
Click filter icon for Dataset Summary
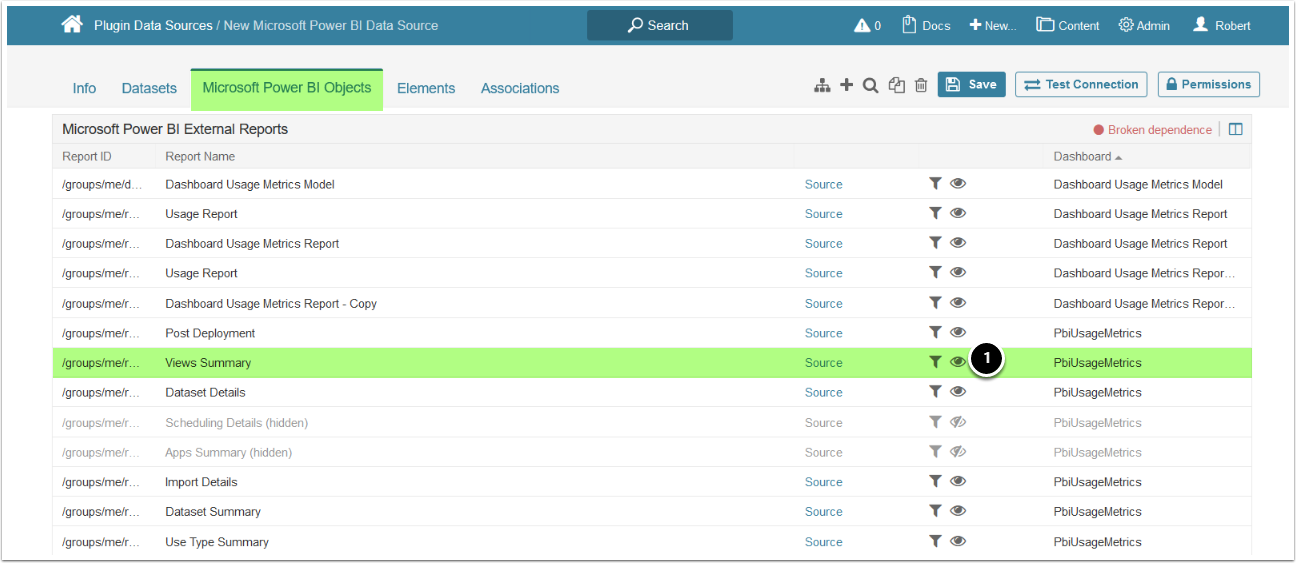pos(935,511)
